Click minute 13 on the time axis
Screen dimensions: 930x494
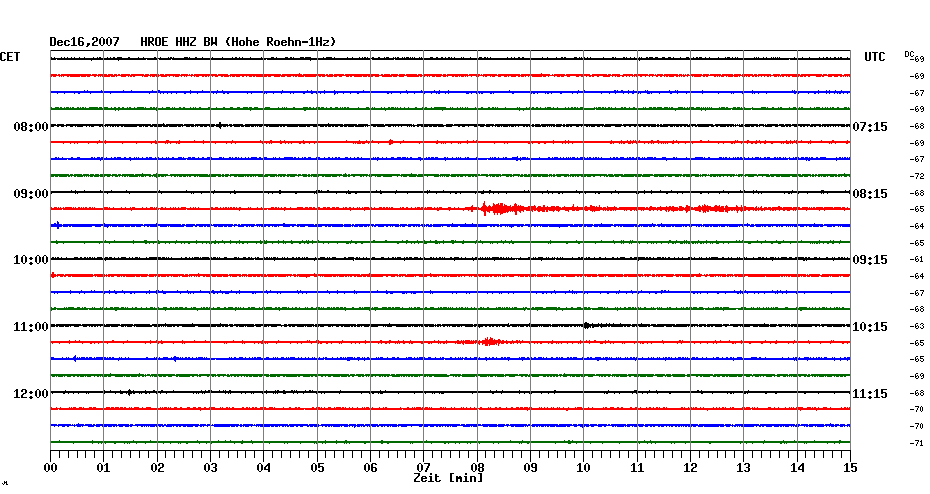click(x=744, y=468)
